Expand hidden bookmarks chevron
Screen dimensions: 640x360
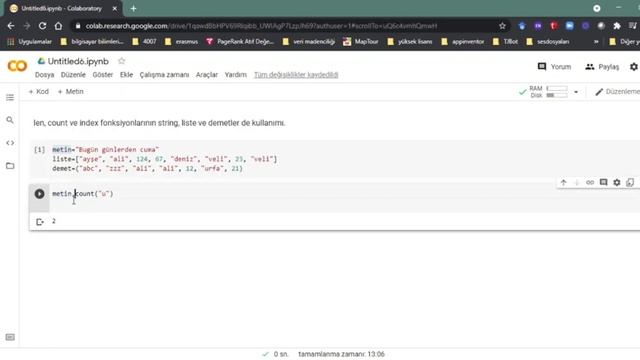click(596, 42)
